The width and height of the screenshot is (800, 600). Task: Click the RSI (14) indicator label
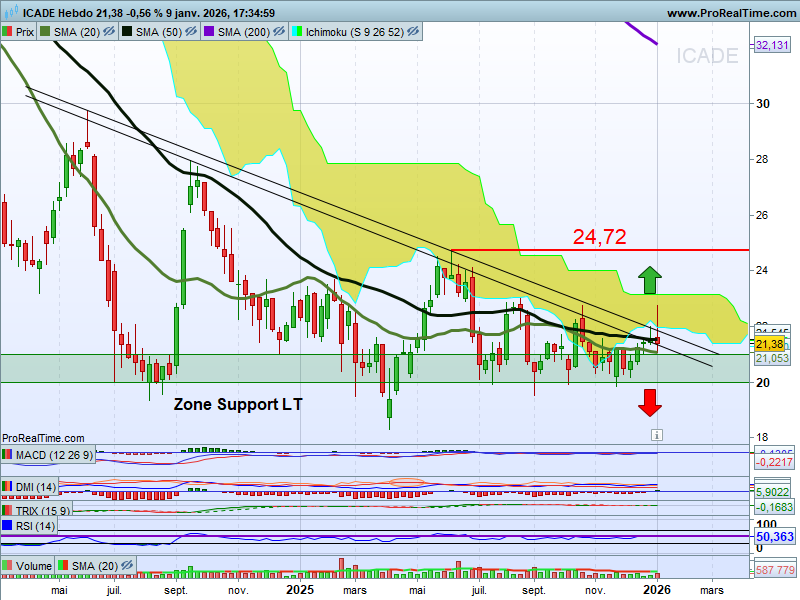point(35,526)
